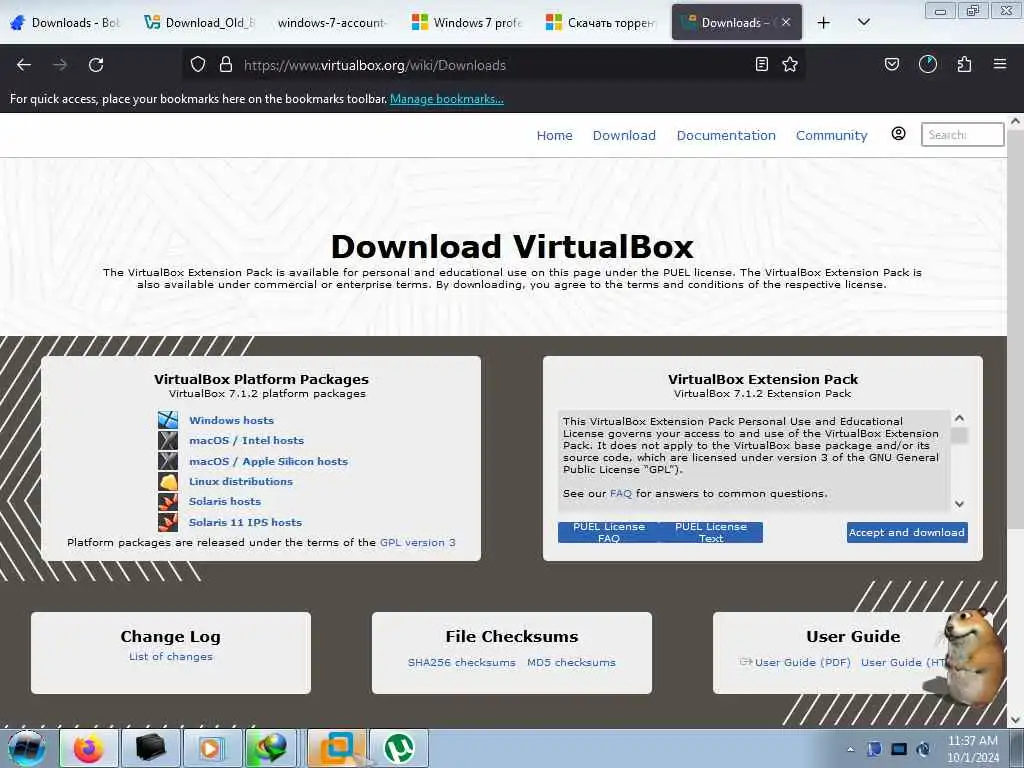Open the Home navigation item
The width and height of the screenshot is (1024, 768).
tap(554, 135)
